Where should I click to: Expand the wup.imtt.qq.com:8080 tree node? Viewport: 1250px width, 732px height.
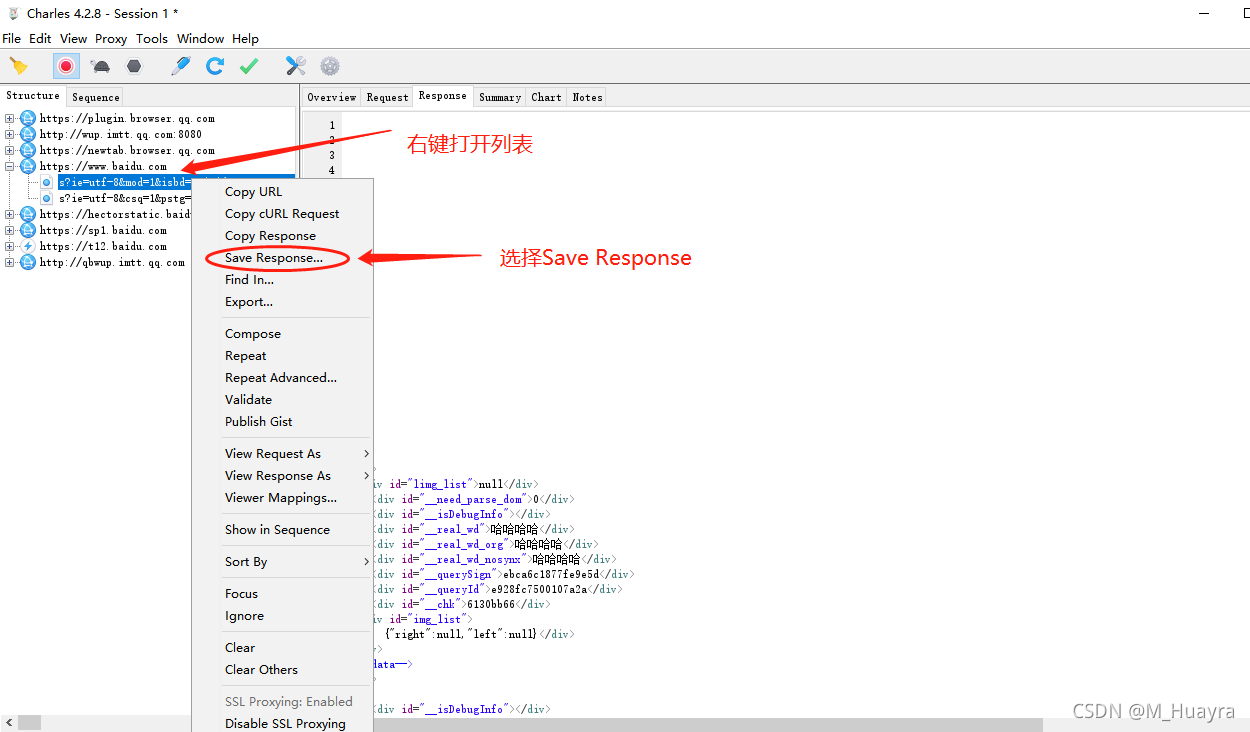click(10, 134)
